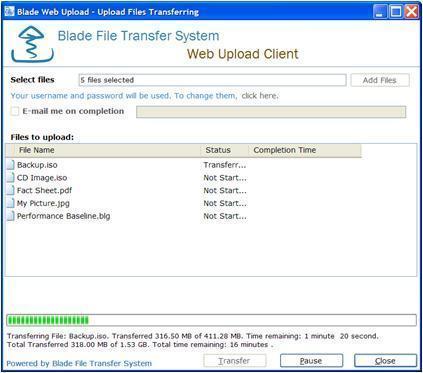
Task: Click the Fact Sheet.pdf file icon
Action: coord(11,190)
